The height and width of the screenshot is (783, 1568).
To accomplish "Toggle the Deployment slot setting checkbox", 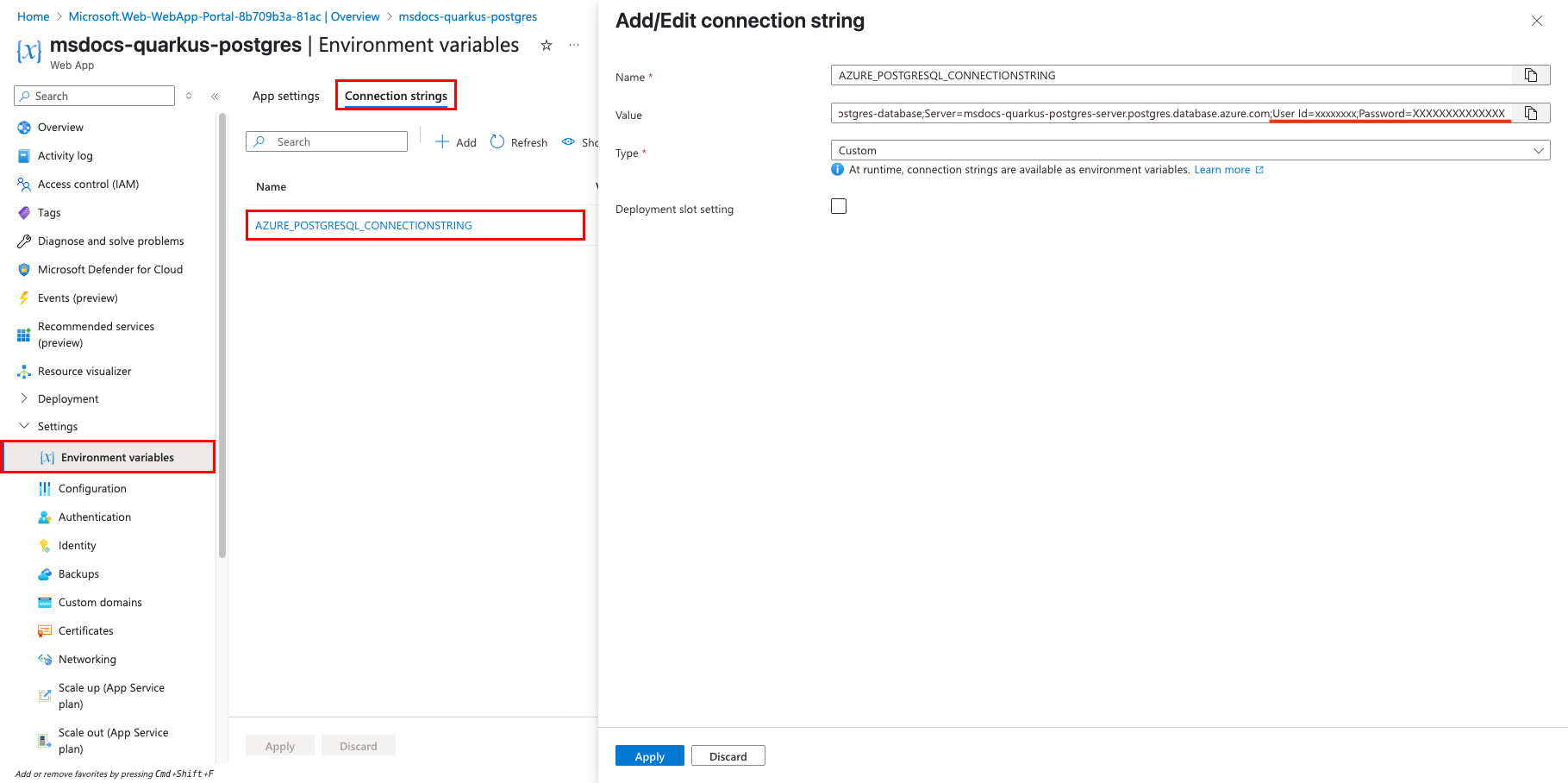I will 839,206.
